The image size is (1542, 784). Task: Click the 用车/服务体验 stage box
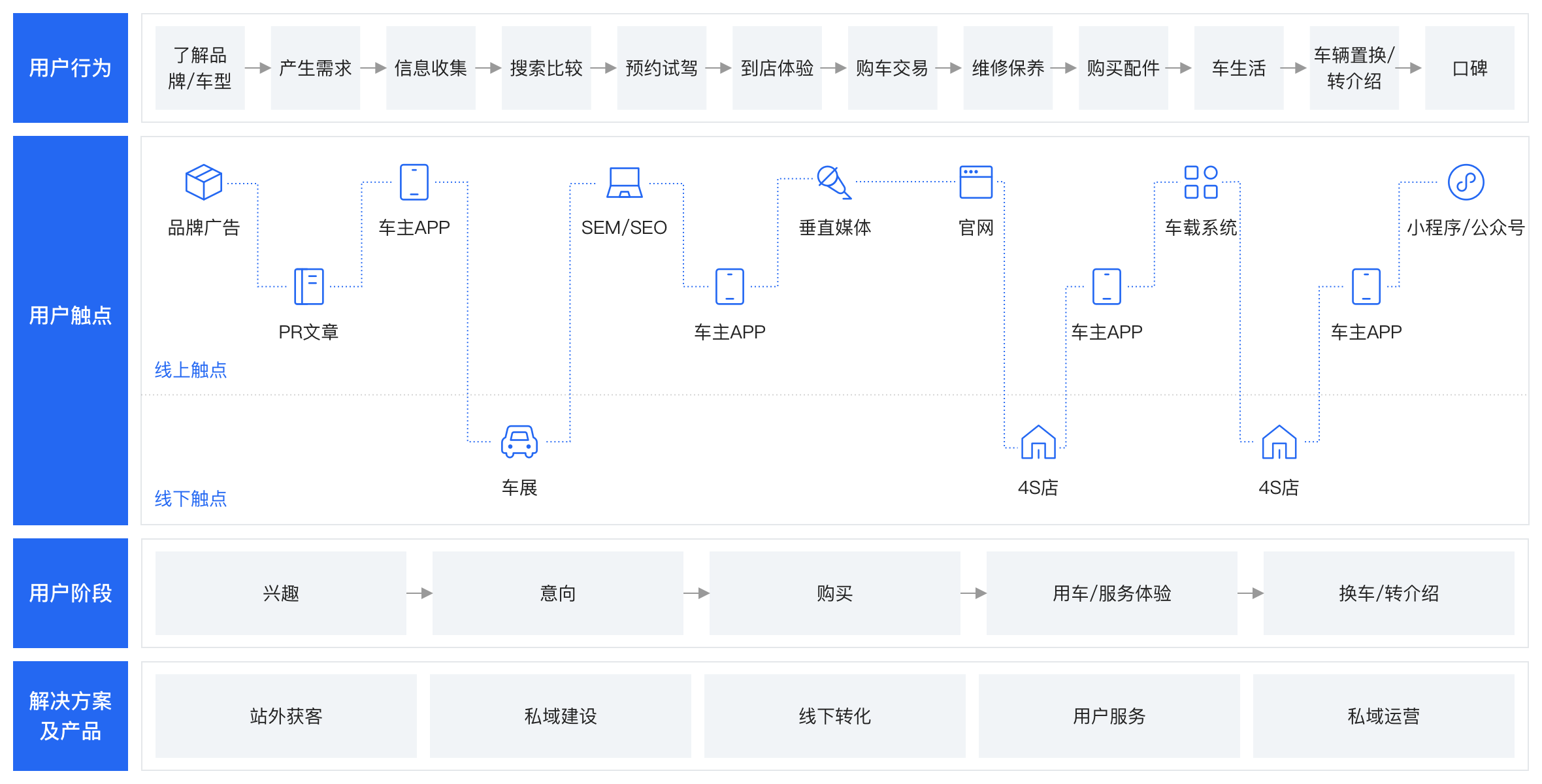pos(1111,593)
